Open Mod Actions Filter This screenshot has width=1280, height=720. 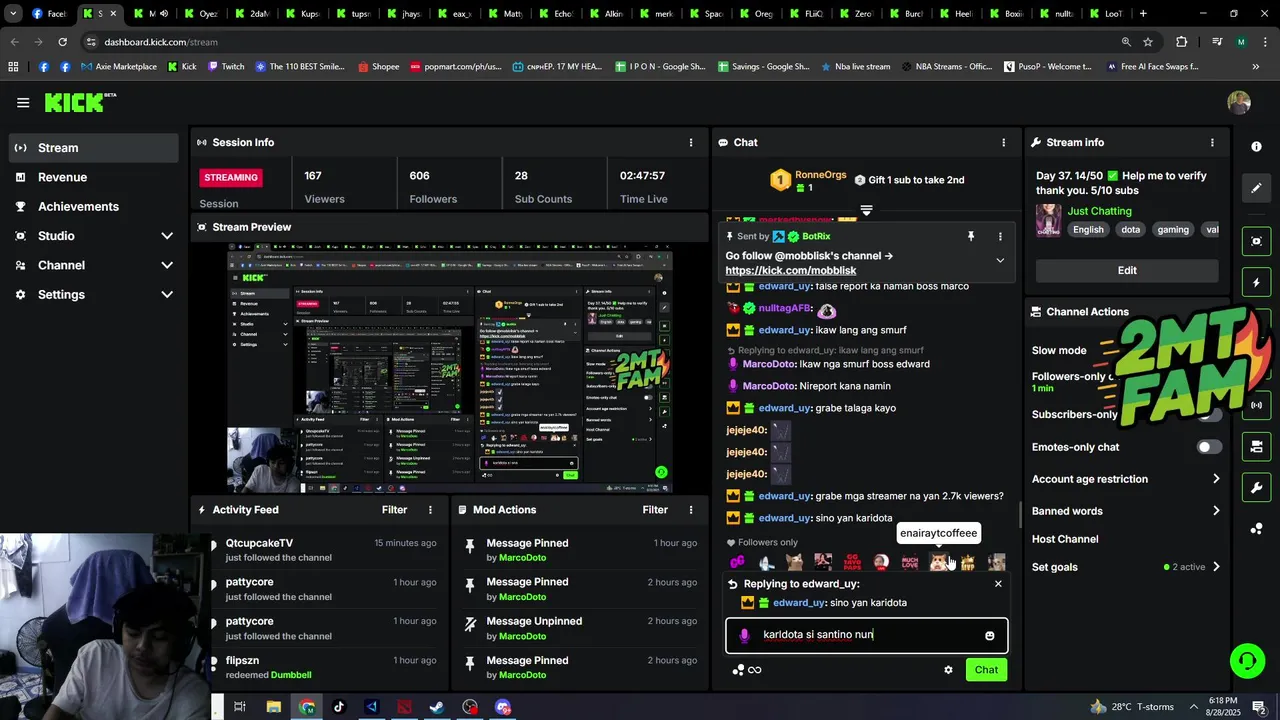coord(655,510)
